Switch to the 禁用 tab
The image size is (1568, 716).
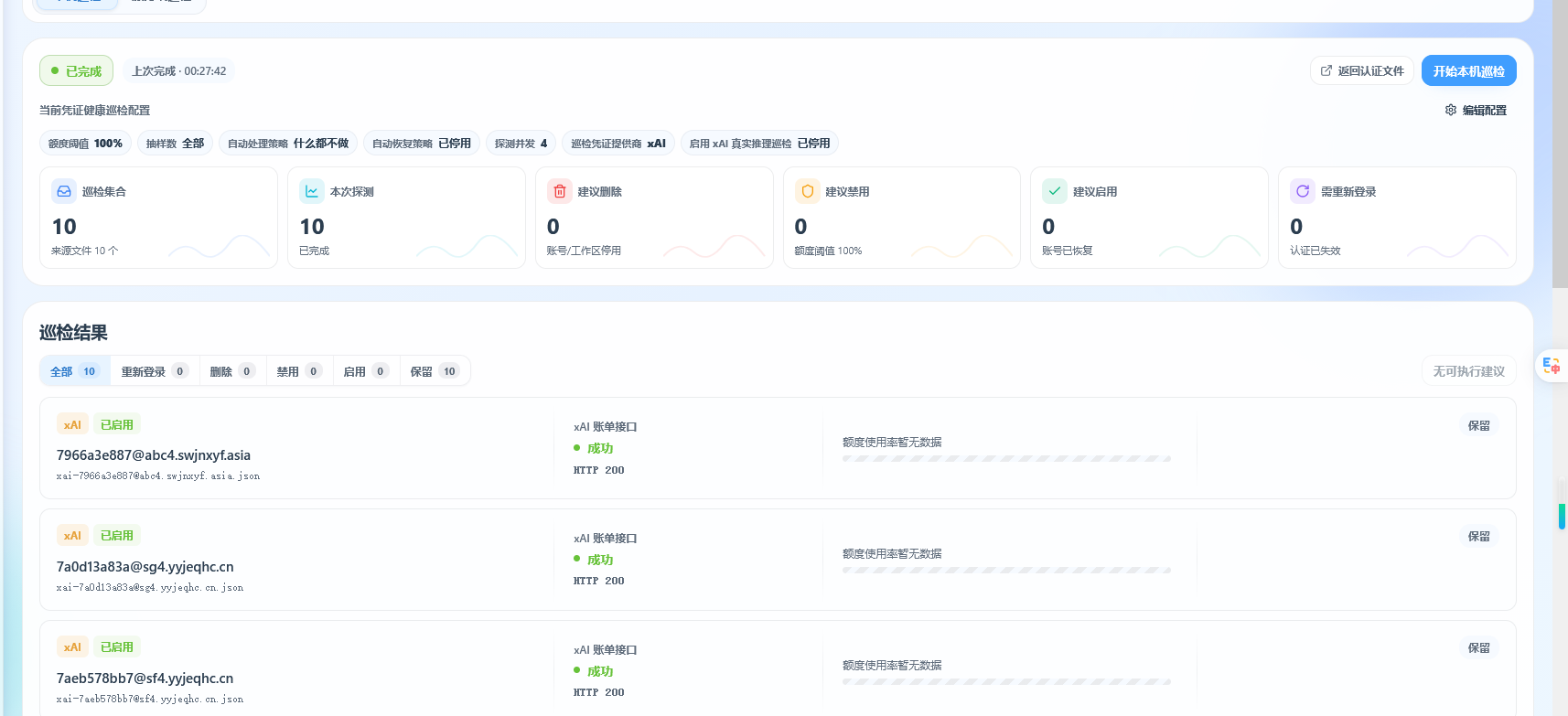tap(299, 371)
